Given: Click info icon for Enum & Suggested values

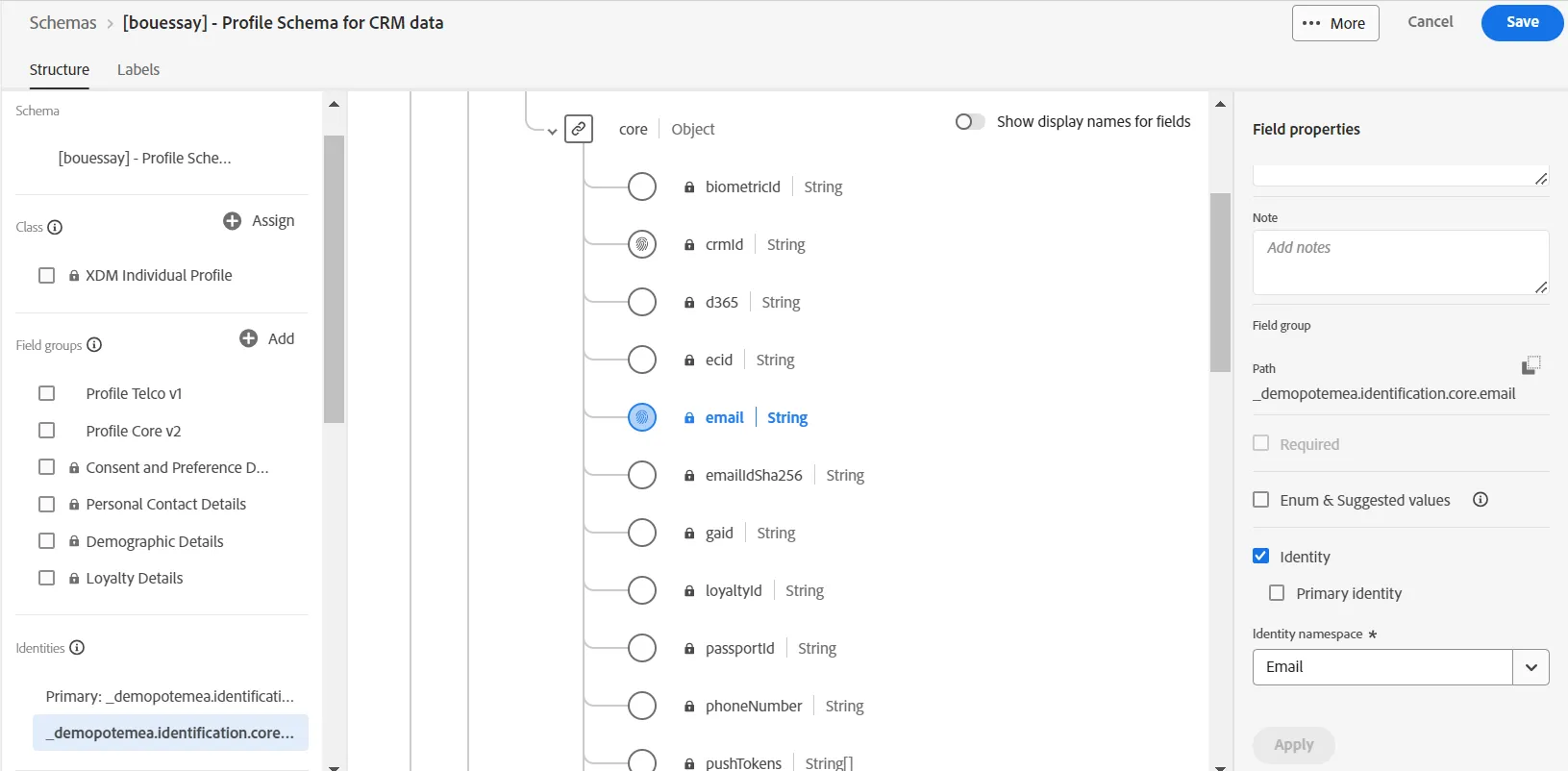Looking at the screenshot, I should point(1481,499).
